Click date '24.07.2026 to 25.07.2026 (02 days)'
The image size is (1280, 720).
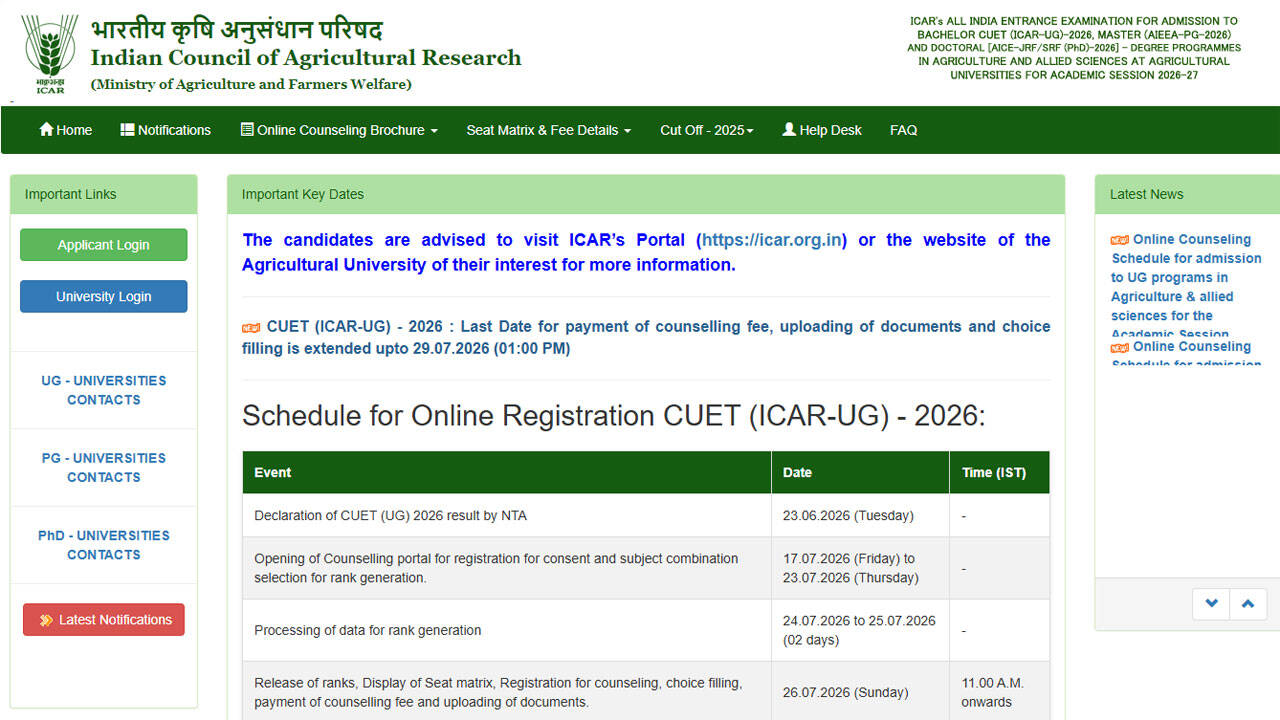pos(859,630)
